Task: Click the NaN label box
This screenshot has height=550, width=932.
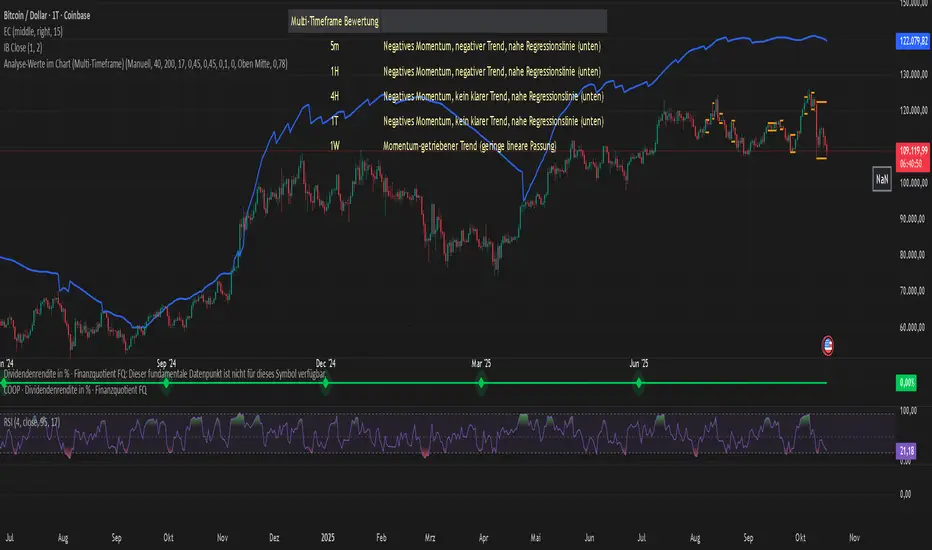Action: (x=882, y=182)
